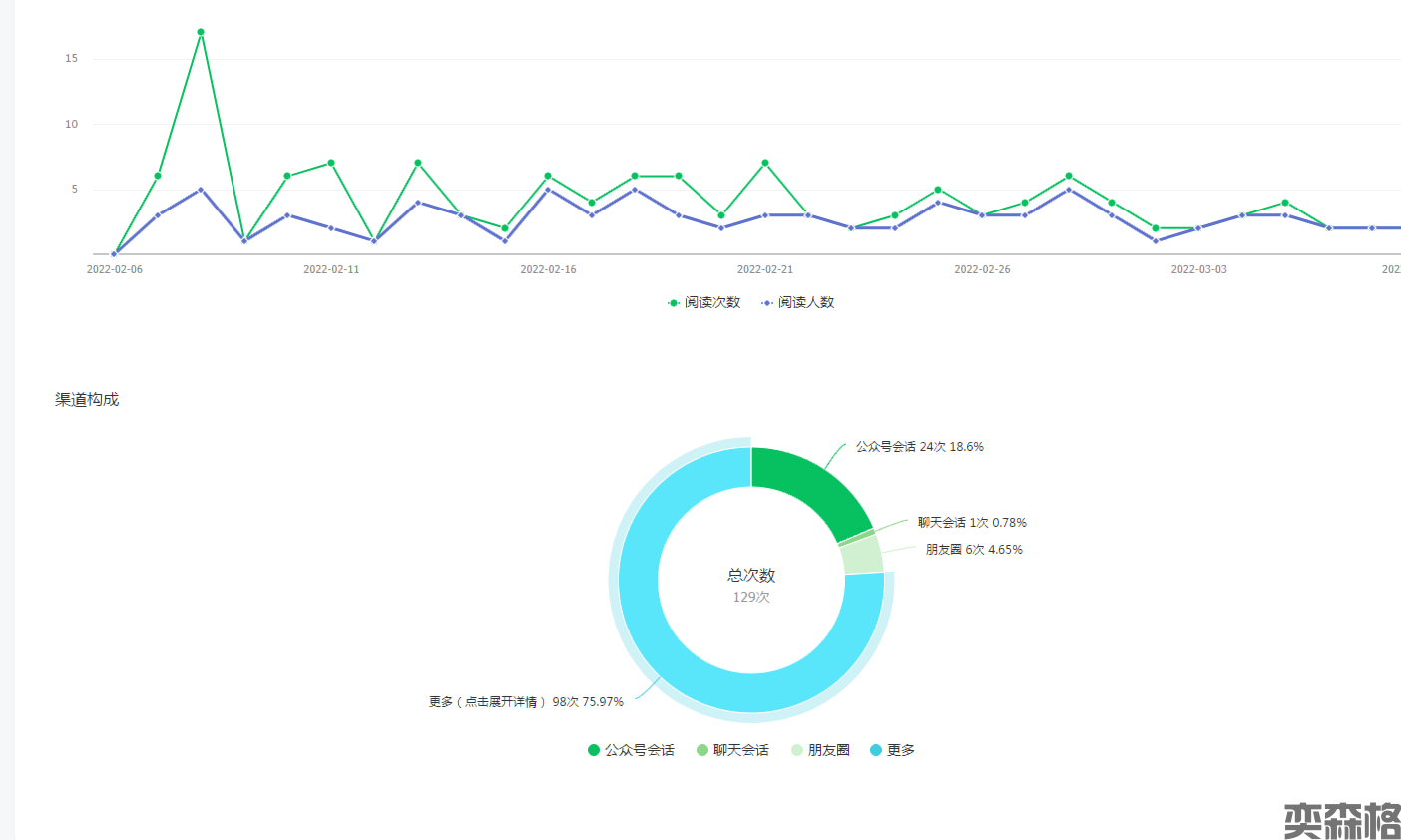The height and width of the screenshot is (840, 1401).
Task: Hide 公众号会话 via the donut legend
Action: click(x=631, y=750)
